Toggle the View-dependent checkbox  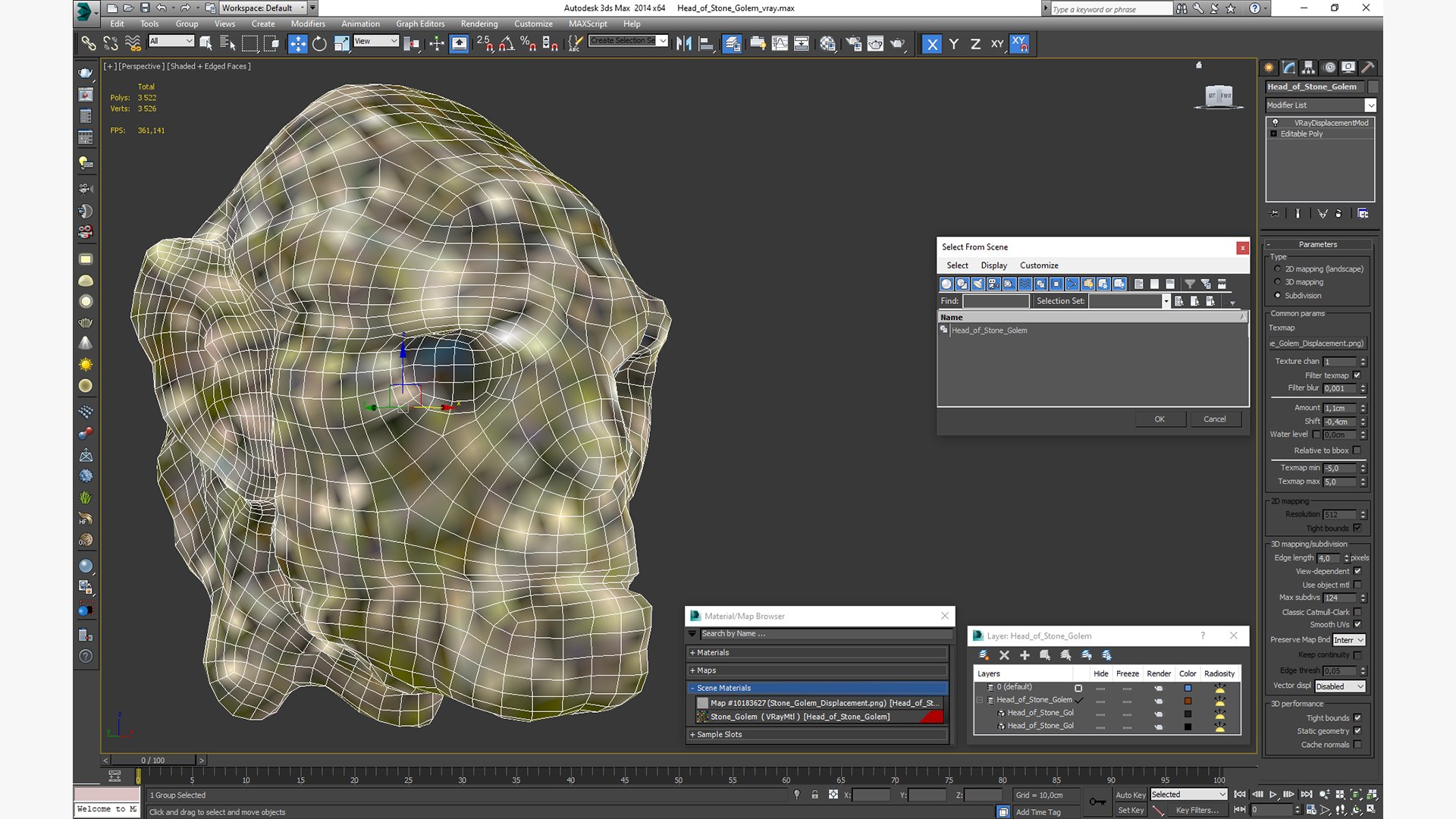pos(1357,571)
